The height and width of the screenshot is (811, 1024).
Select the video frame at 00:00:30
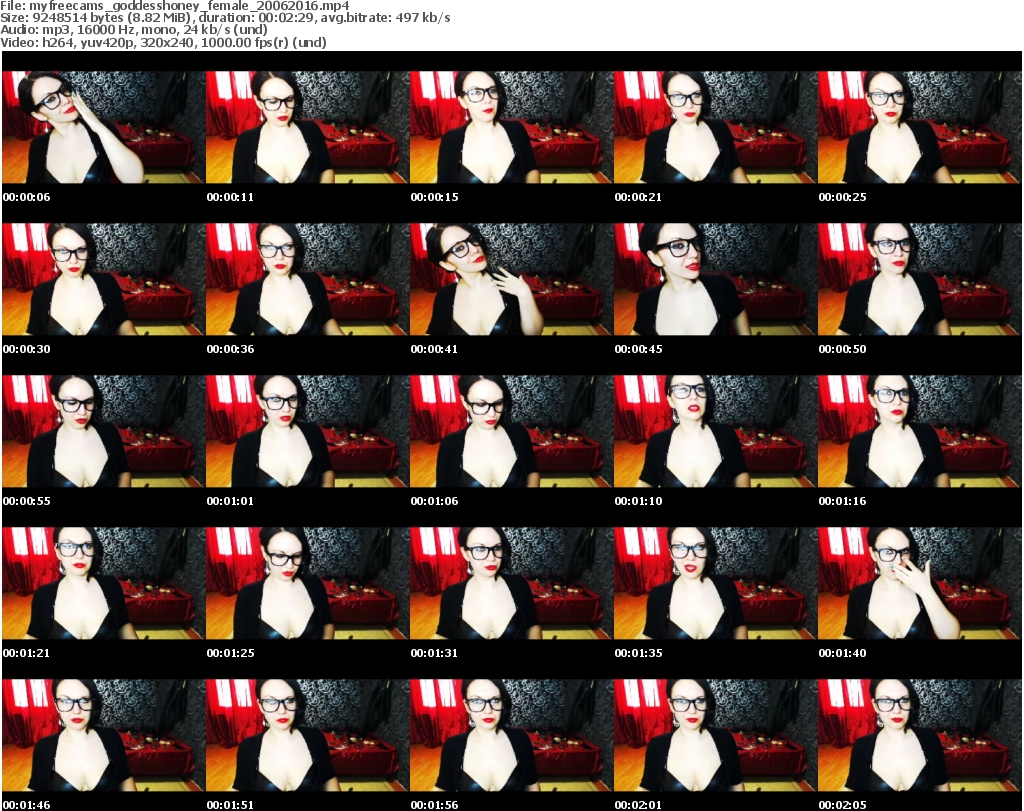click(103, 279)
